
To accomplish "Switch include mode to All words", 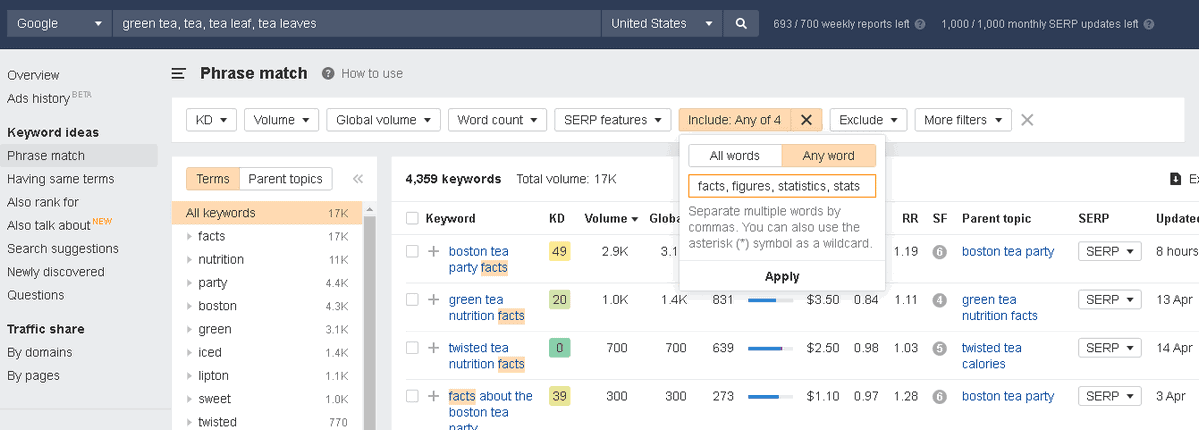I will tap(735, 156).
